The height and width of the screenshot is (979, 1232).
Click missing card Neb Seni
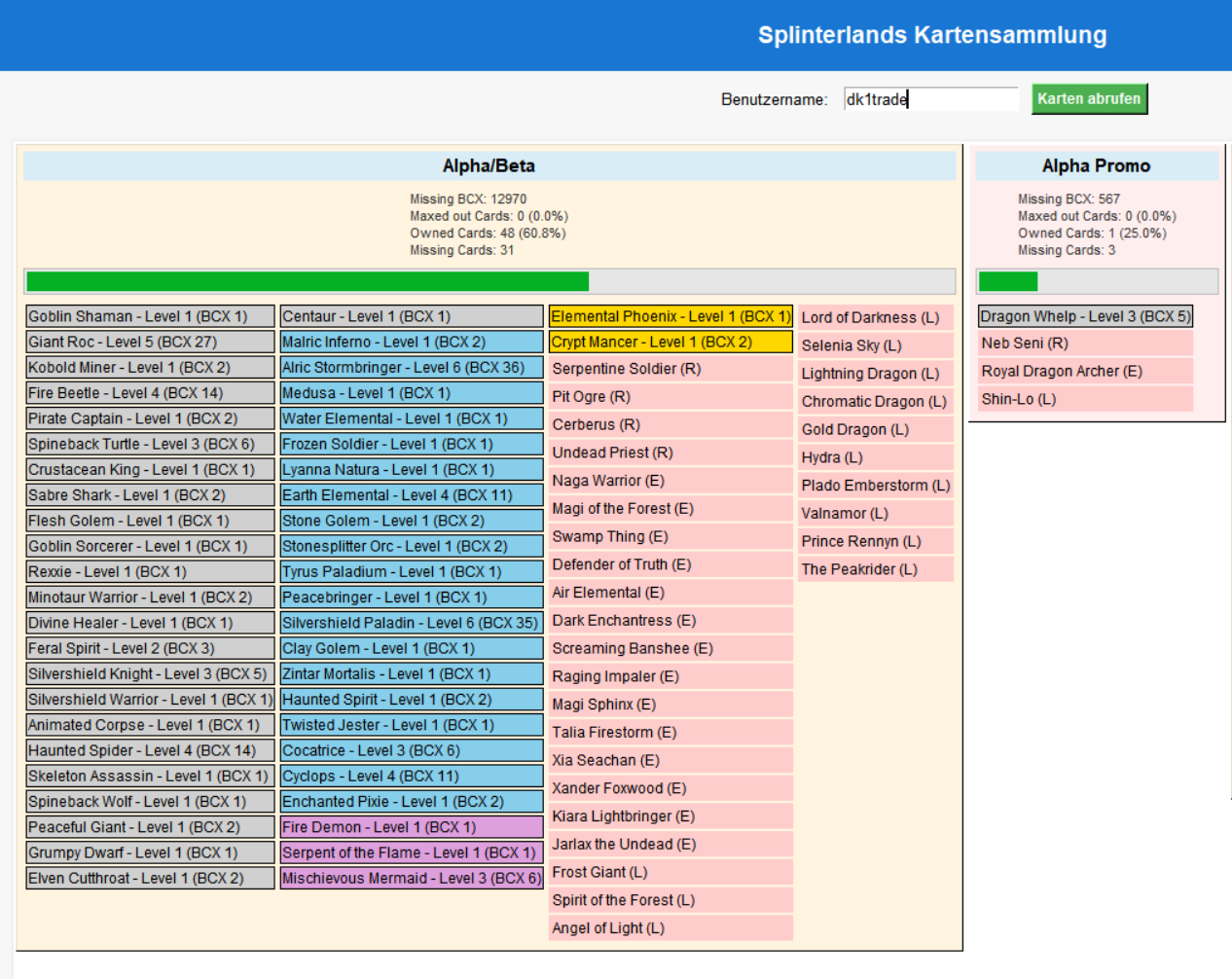(x=1084, y=344)
